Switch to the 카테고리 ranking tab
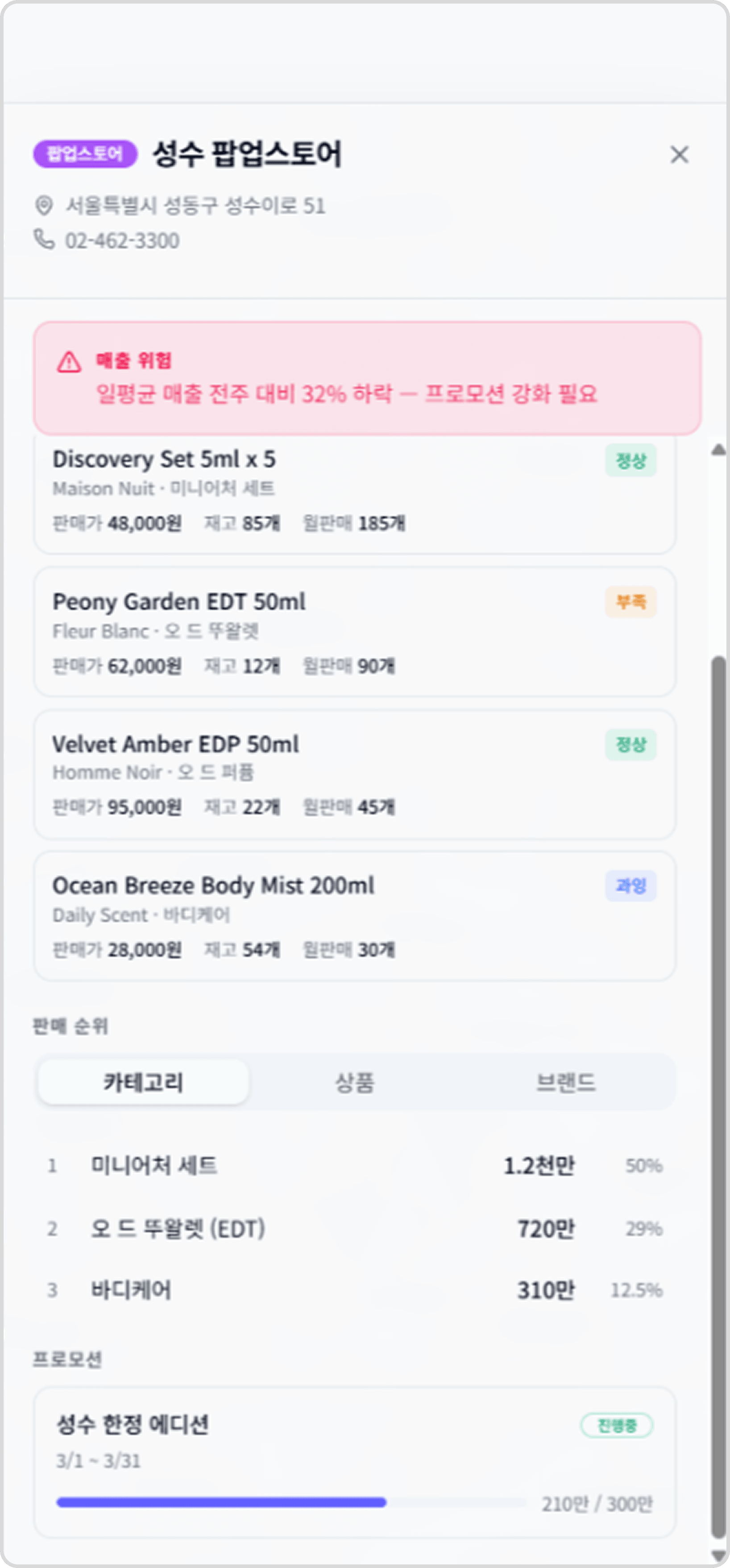The width and height of the screenshot is (730, 1568). point(144,1082)
